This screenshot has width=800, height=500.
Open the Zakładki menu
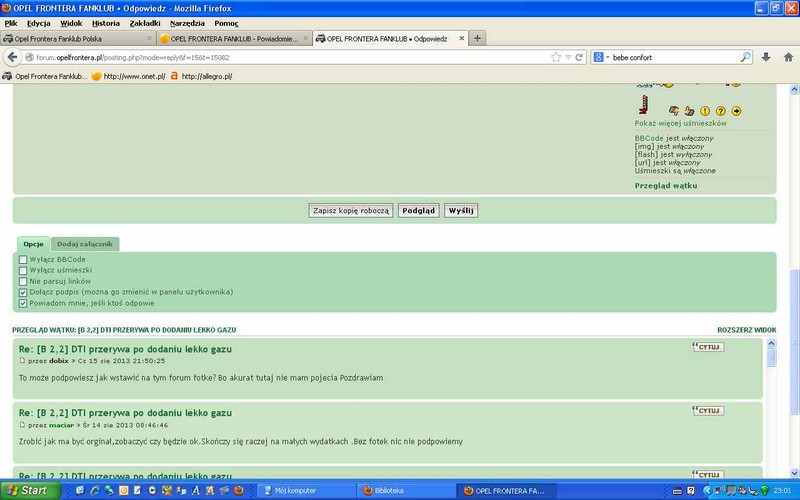[144, 22]
